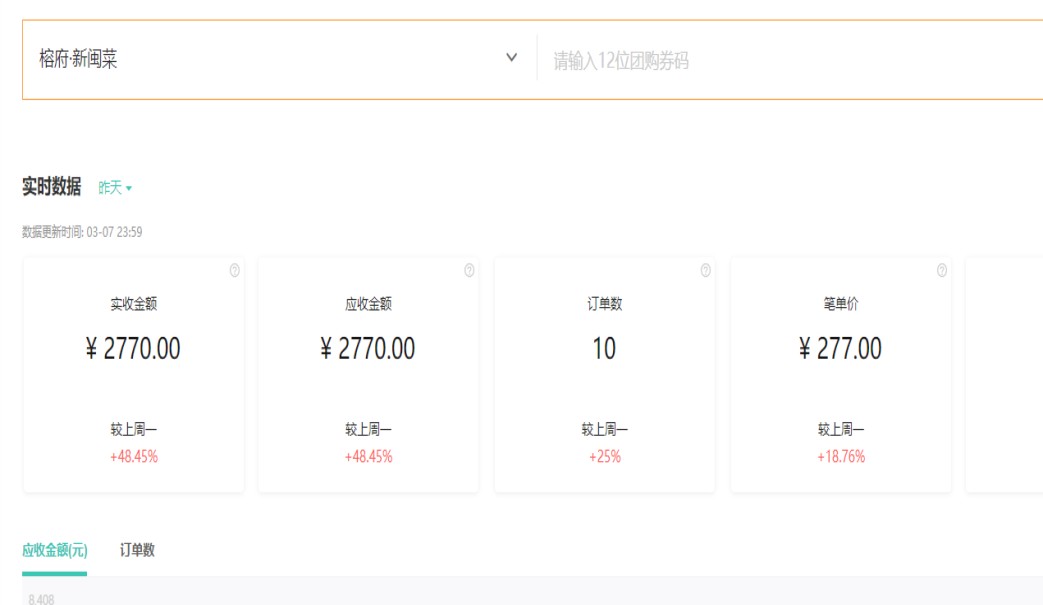Click the 数据更新时间 timestamp text
The width and height of the screenshot is (1043, 605).
[82, 232]
